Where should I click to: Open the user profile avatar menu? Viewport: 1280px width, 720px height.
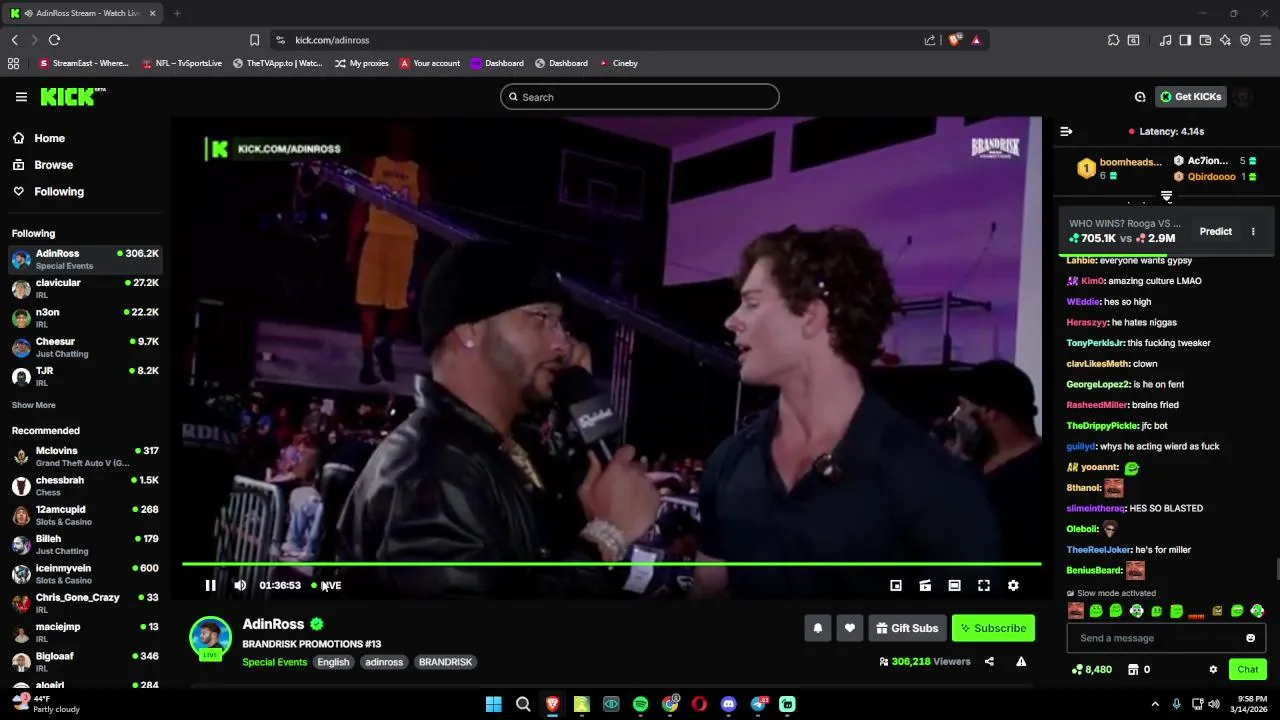tap(1243, 97)
